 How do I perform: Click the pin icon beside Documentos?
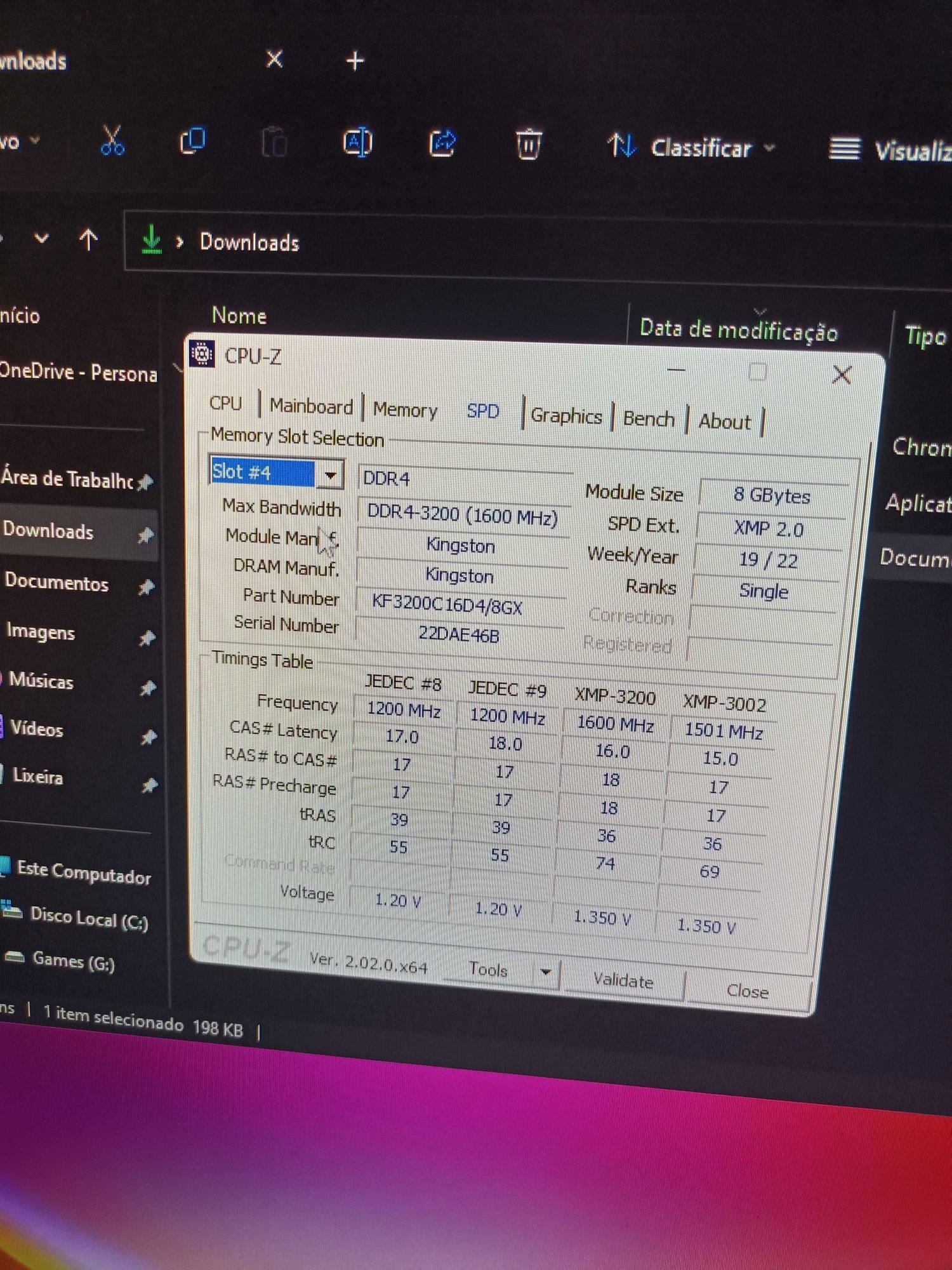[147, 587]
